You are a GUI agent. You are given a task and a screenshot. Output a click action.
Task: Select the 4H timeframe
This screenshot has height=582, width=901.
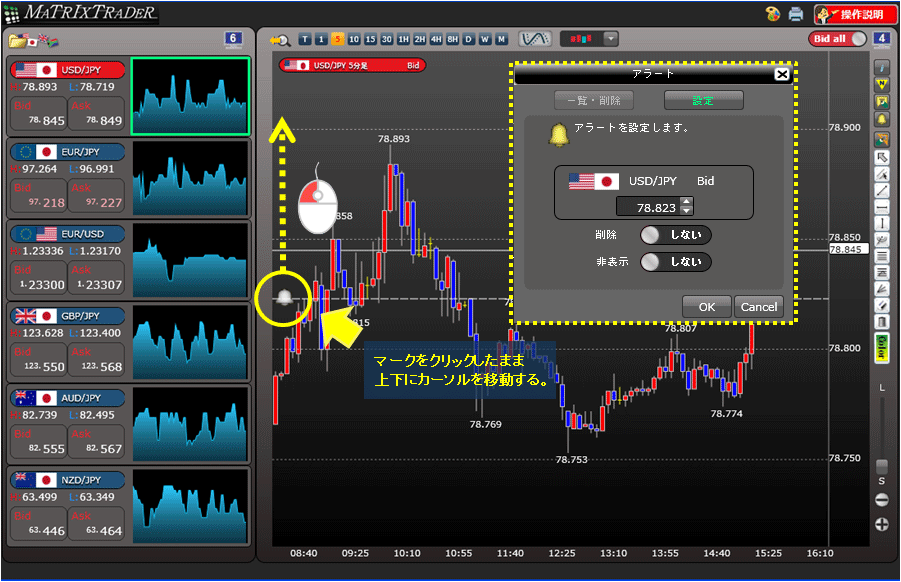click(436, 39)
